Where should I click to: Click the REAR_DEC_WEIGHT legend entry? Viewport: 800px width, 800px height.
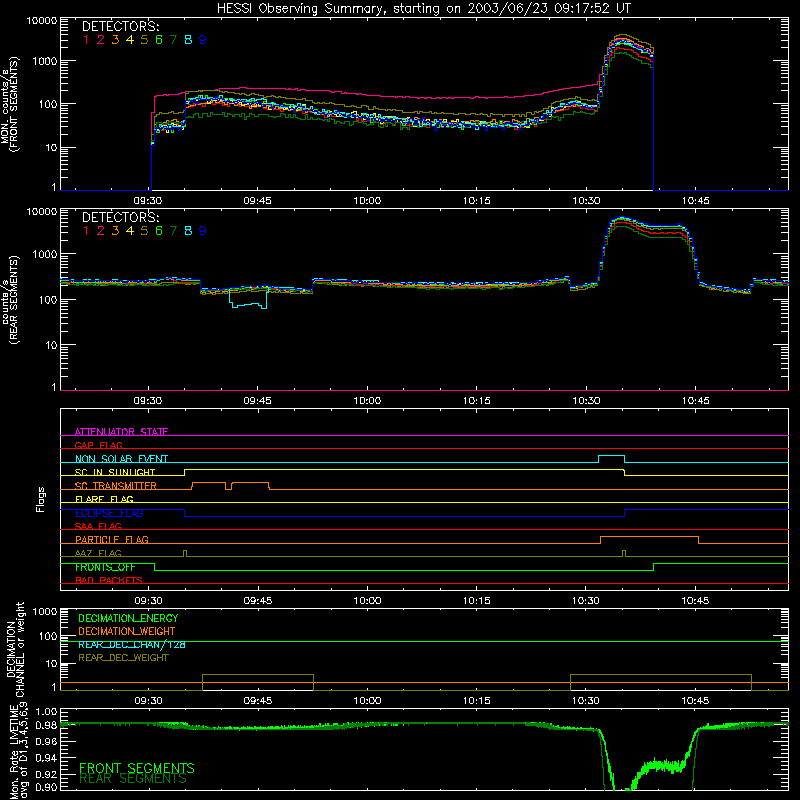pyautogui.click(x=123, y=658)
